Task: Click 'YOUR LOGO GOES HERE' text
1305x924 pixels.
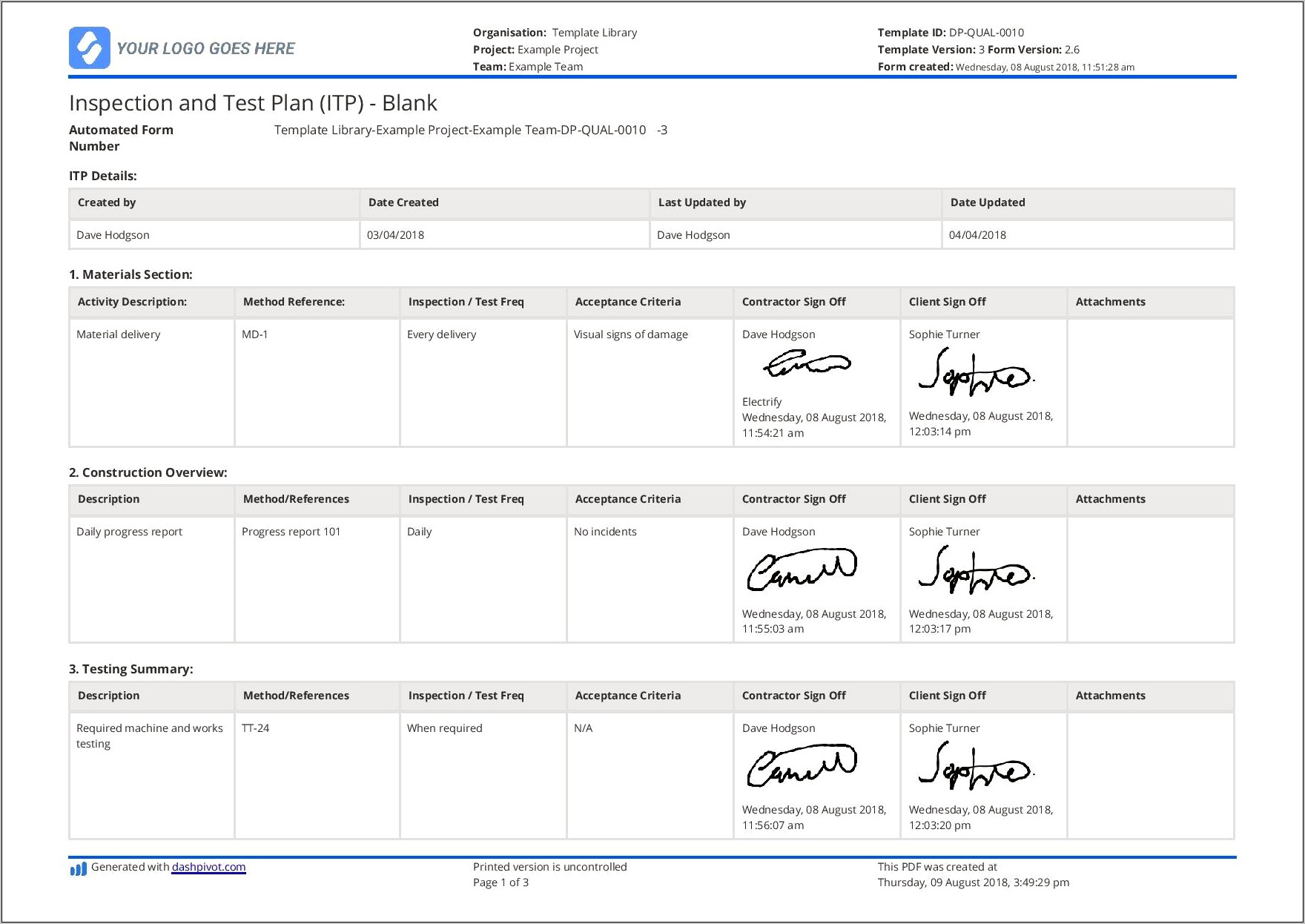Action: [x=205, y=49]
